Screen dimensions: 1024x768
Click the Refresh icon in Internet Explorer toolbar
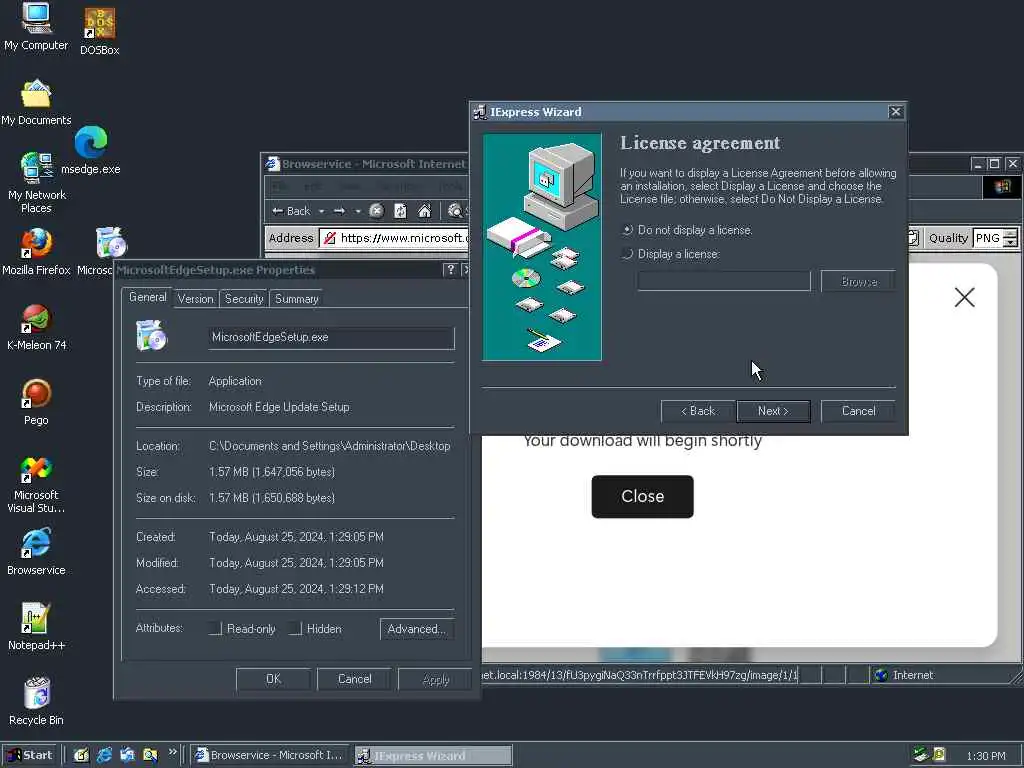tap(400, 211)
